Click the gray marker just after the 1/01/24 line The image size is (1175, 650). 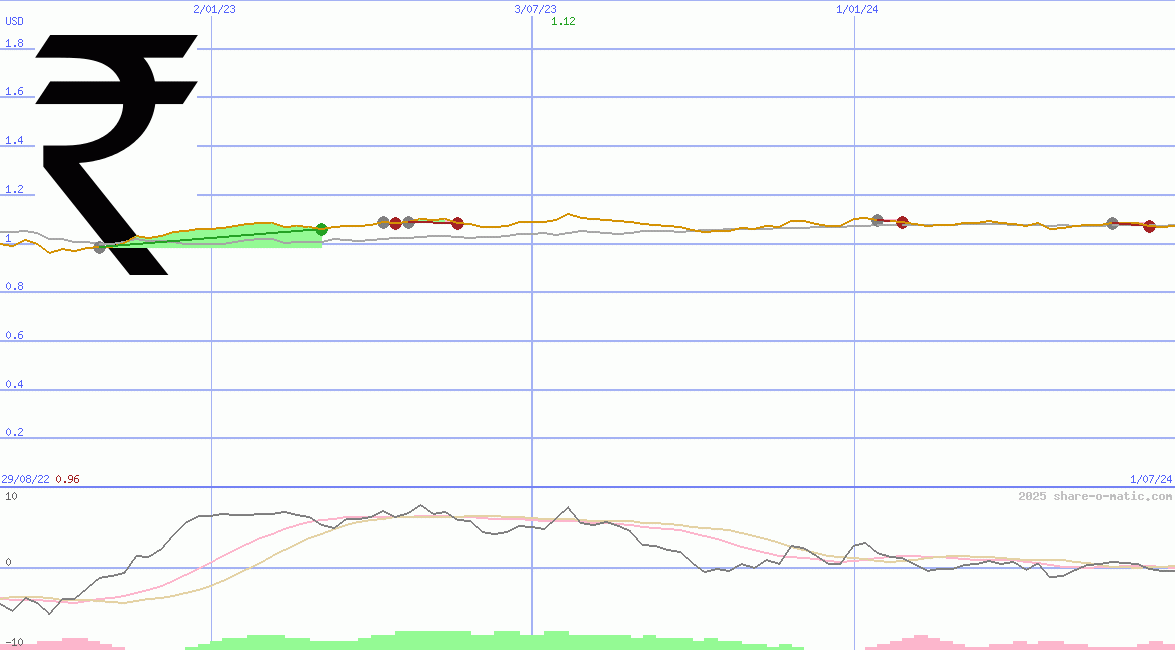(x=878, y=220)
